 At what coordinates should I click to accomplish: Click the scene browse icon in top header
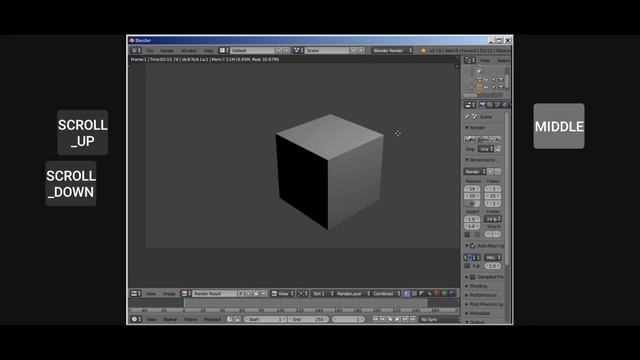[x=298, y=50]
